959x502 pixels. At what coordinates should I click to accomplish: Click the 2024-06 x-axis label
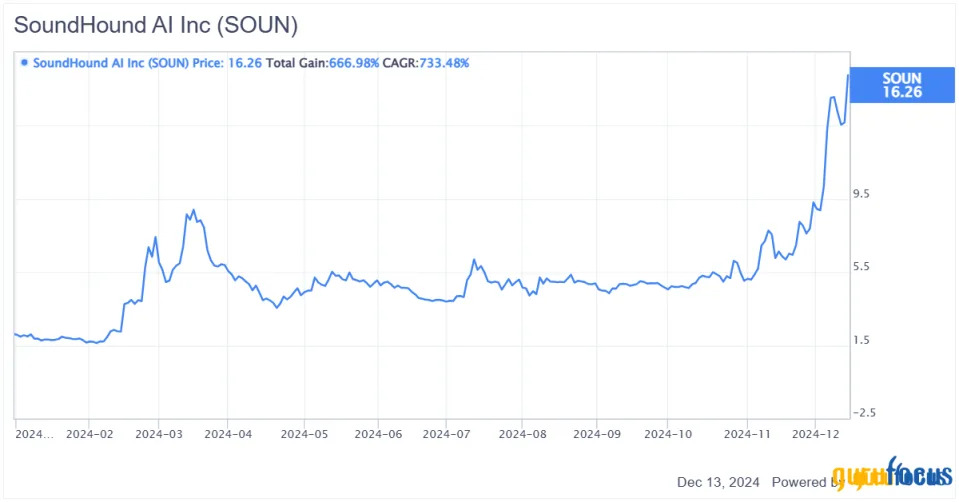point(378,434)
